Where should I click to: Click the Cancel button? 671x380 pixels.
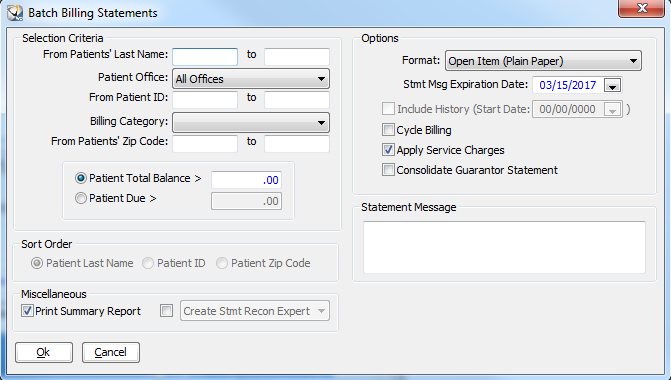[x=111, y=352]
